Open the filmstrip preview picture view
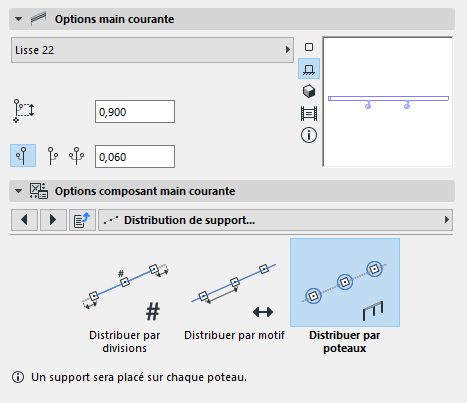 (x=309, y=113)
